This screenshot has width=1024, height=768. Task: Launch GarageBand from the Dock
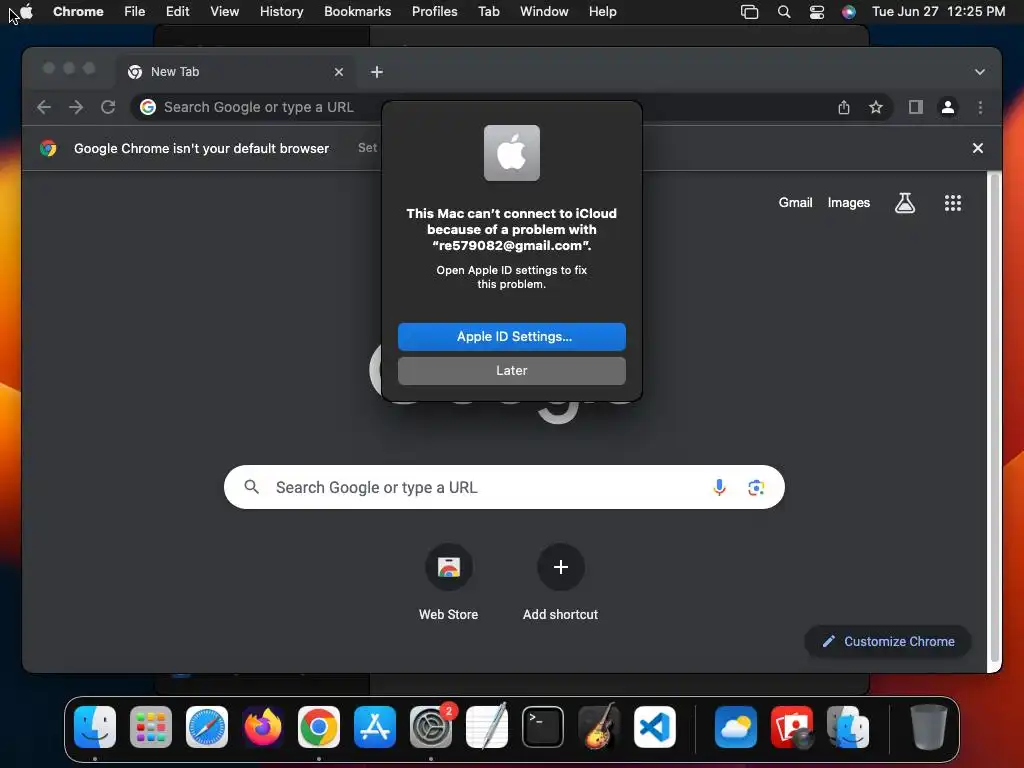point(599,726)
